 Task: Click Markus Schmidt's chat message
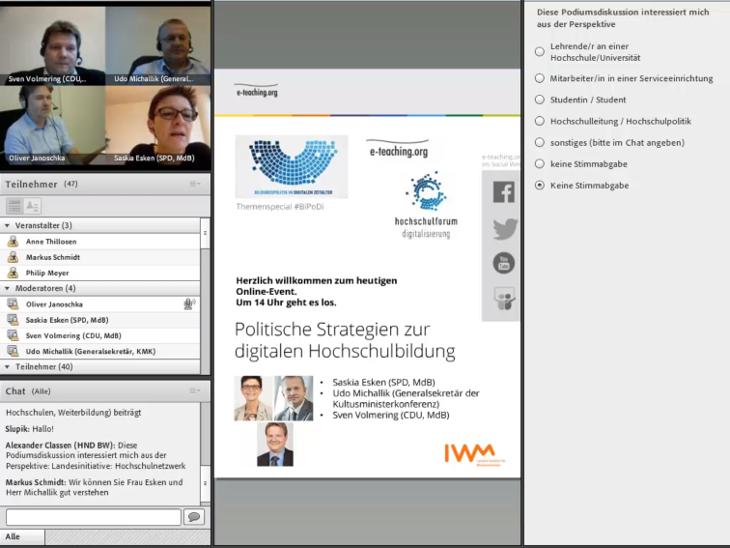click(94, 487)
